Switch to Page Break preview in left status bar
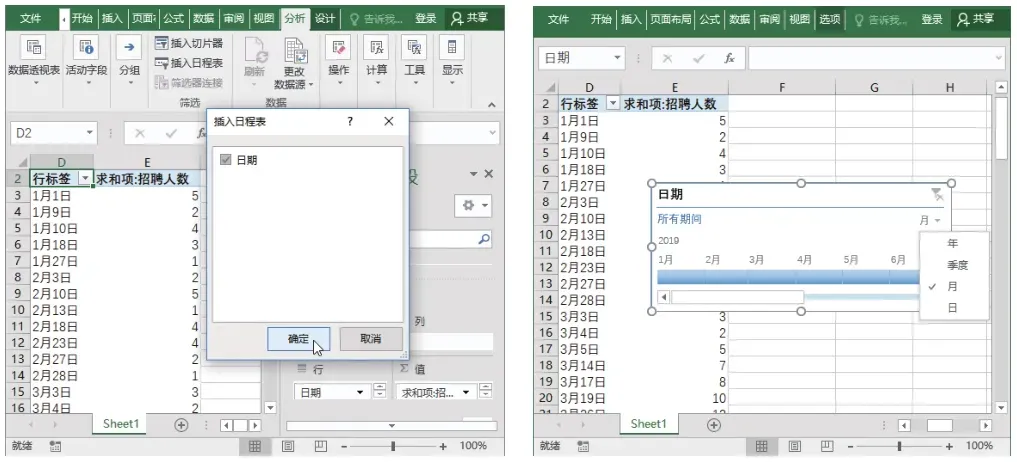Screen dimensions: 1017x462 320,446
